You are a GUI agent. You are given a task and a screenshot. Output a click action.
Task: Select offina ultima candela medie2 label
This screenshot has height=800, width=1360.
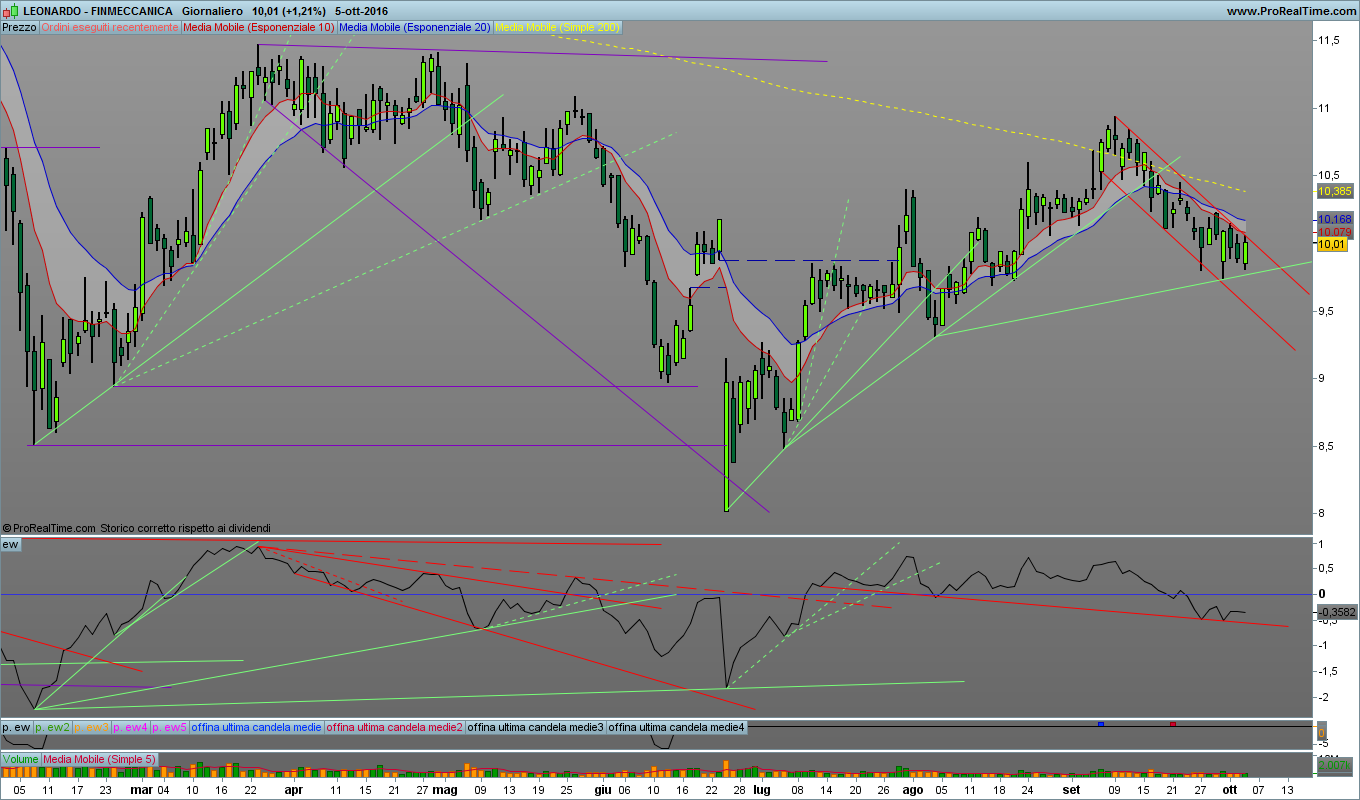click(394, 727)
